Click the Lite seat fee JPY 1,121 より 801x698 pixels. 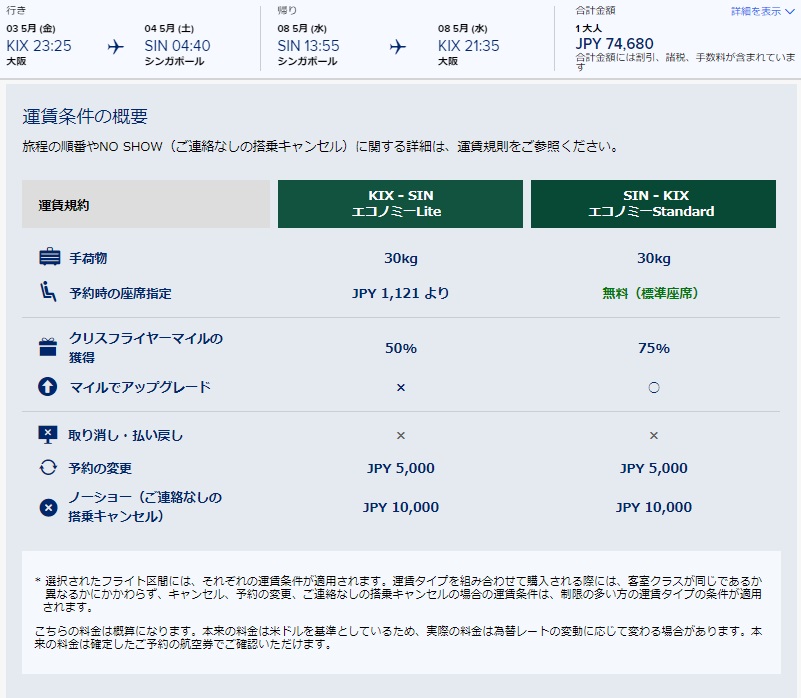point(400,293)
